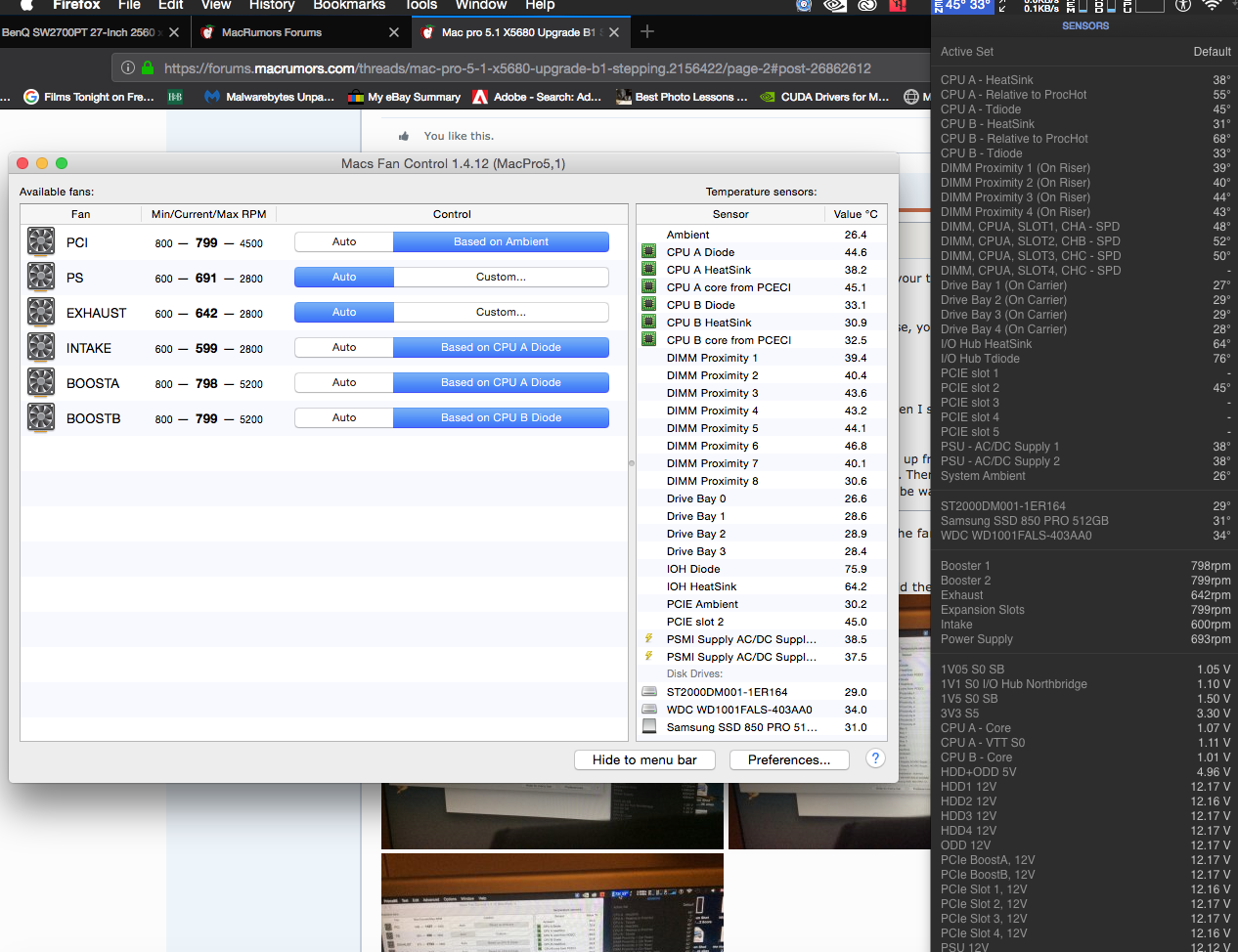Viewport: 1238px width, 952px height.
Task: Open the File menu
Action: pos(129,5)
